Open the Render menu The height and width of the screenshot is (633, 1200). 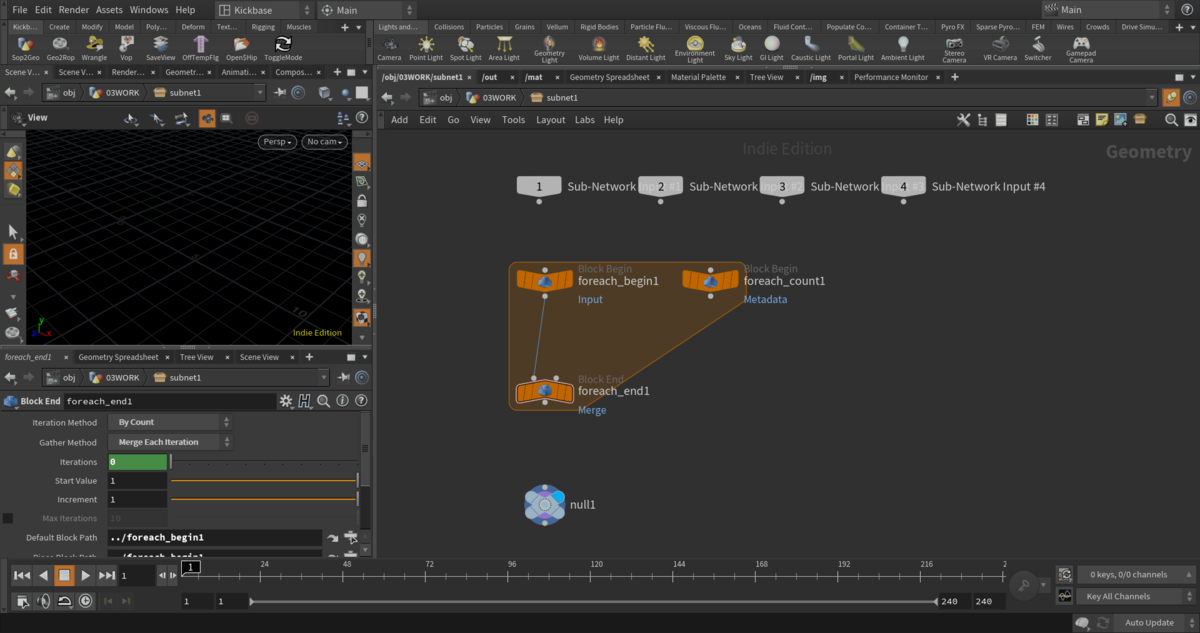tap(73, 10)
